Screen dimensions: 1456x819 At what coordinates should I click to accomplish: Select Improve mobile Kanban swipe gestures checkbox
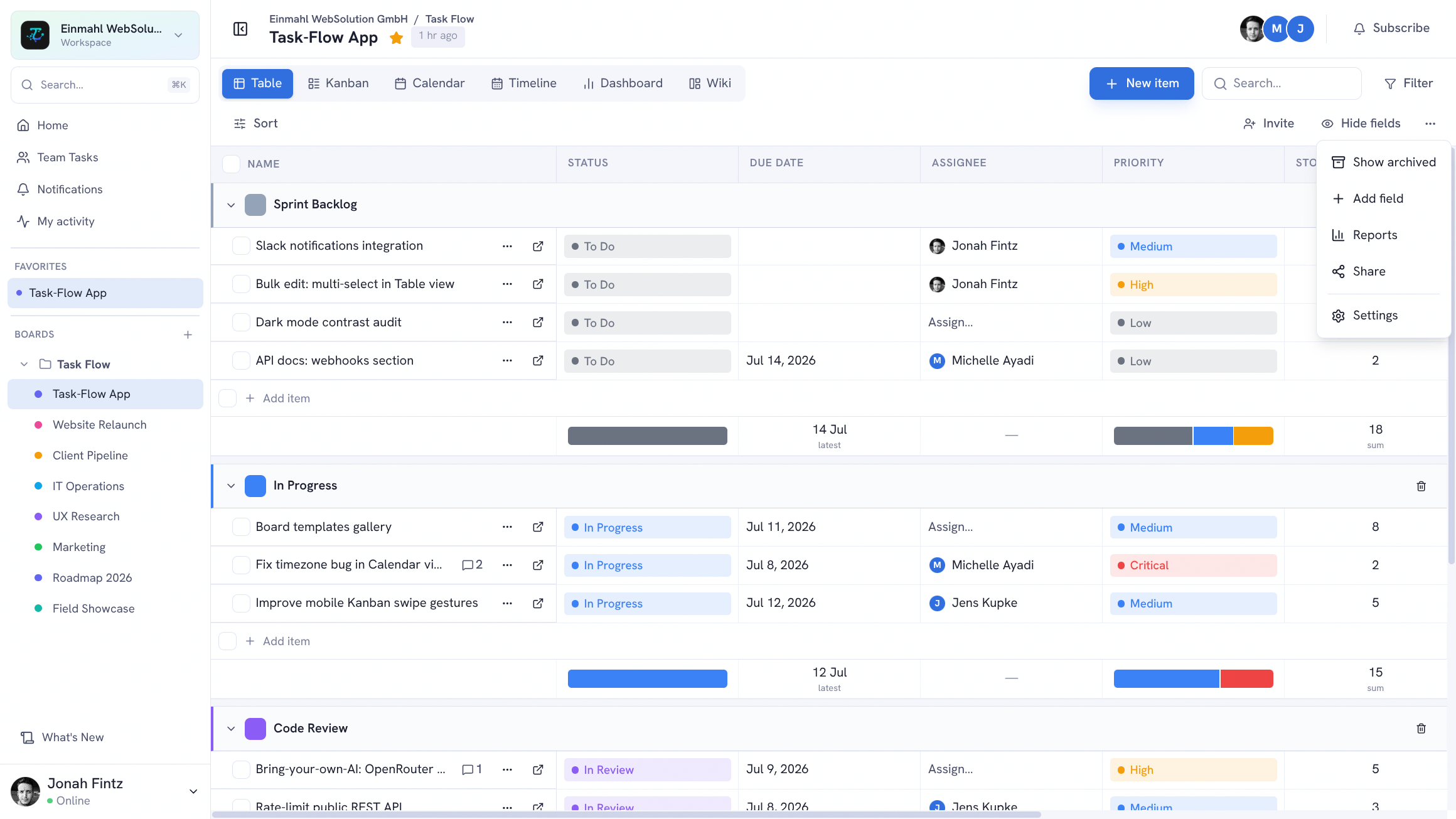tap(241, 603)
